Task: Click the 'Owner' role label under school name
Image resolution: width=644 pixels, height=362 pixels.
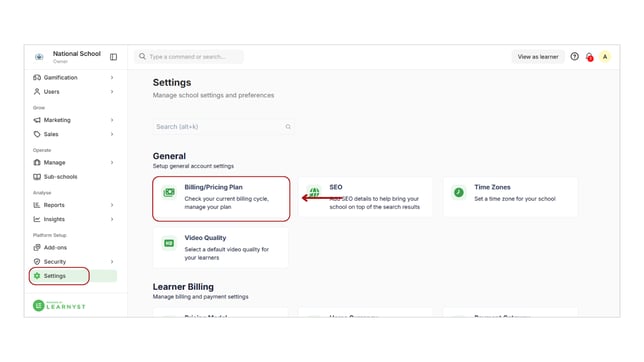Action: [60, 62]
